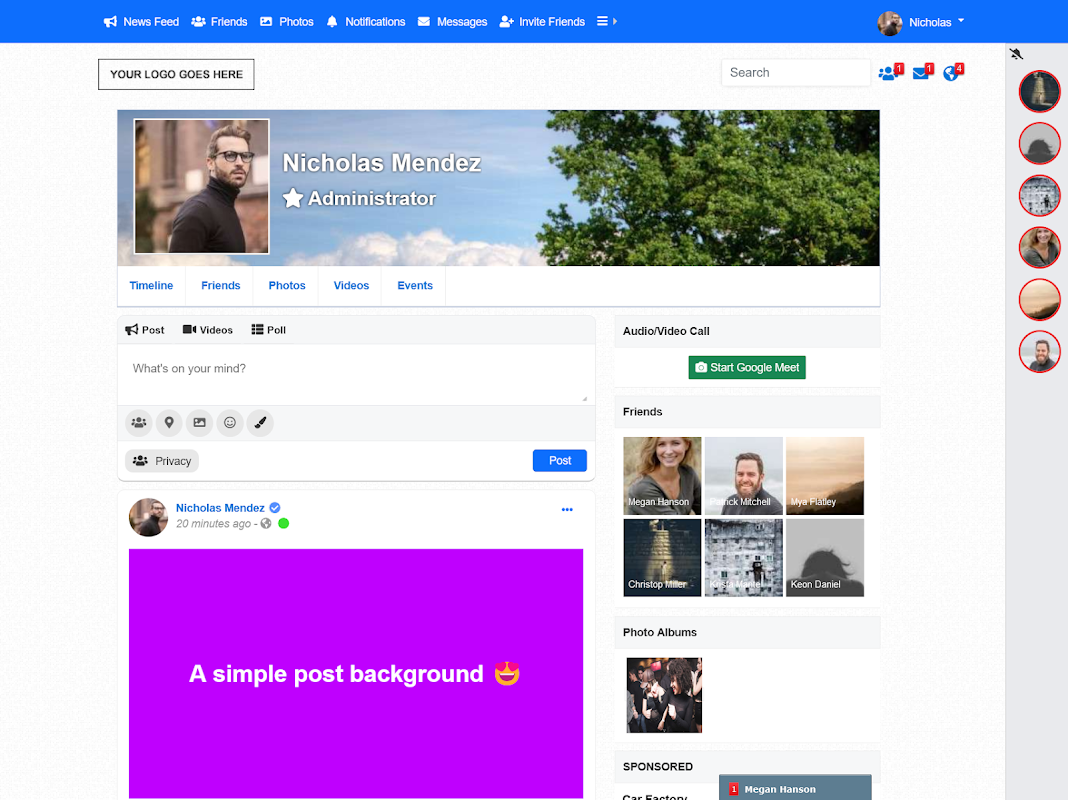The width and height of the screenshot is (1068, 800).
Task: Open Megan Hanson friend thumbnail
Action: click(662, 476)
